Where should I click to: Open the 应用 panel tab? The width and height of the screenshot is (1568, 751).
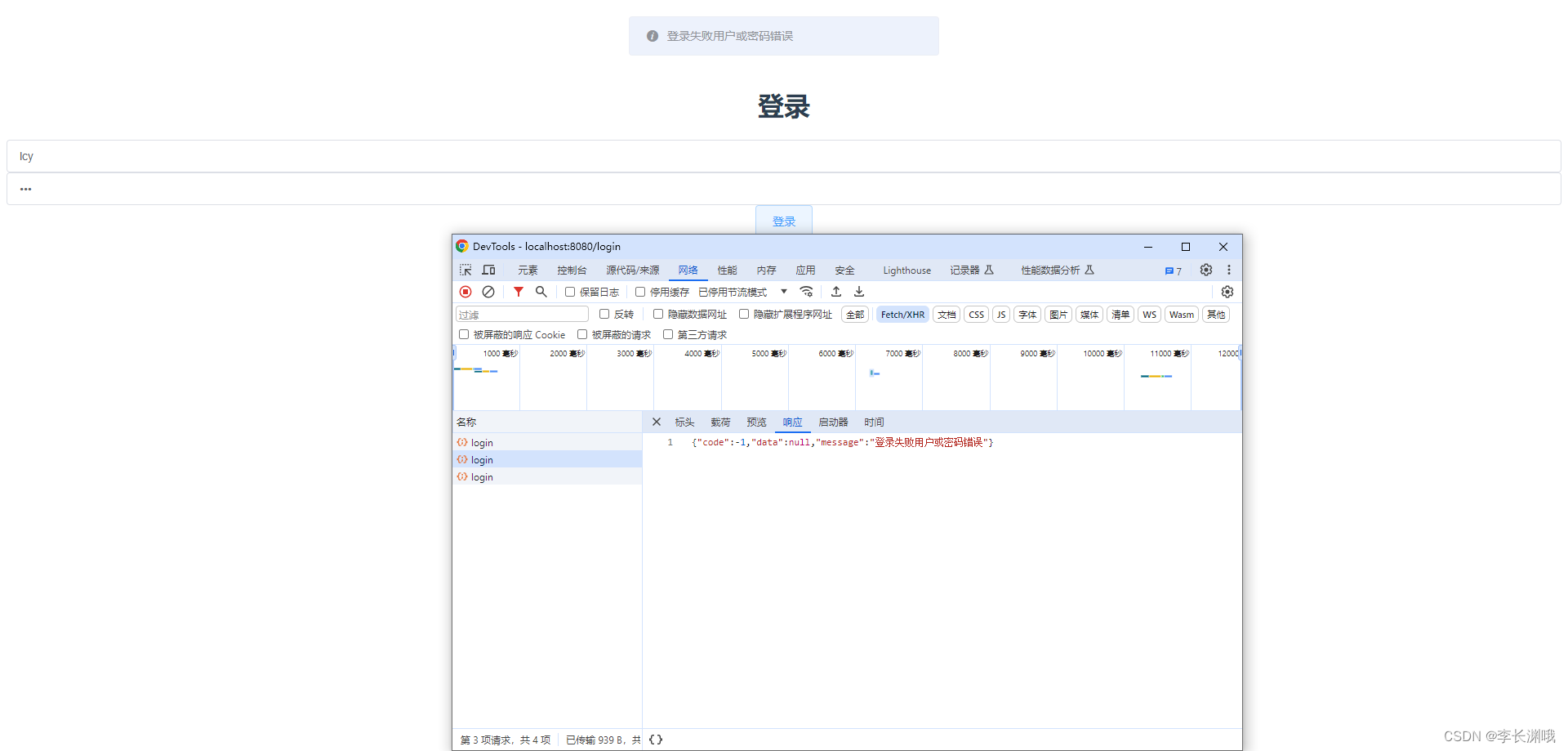(x=805, y=270)
